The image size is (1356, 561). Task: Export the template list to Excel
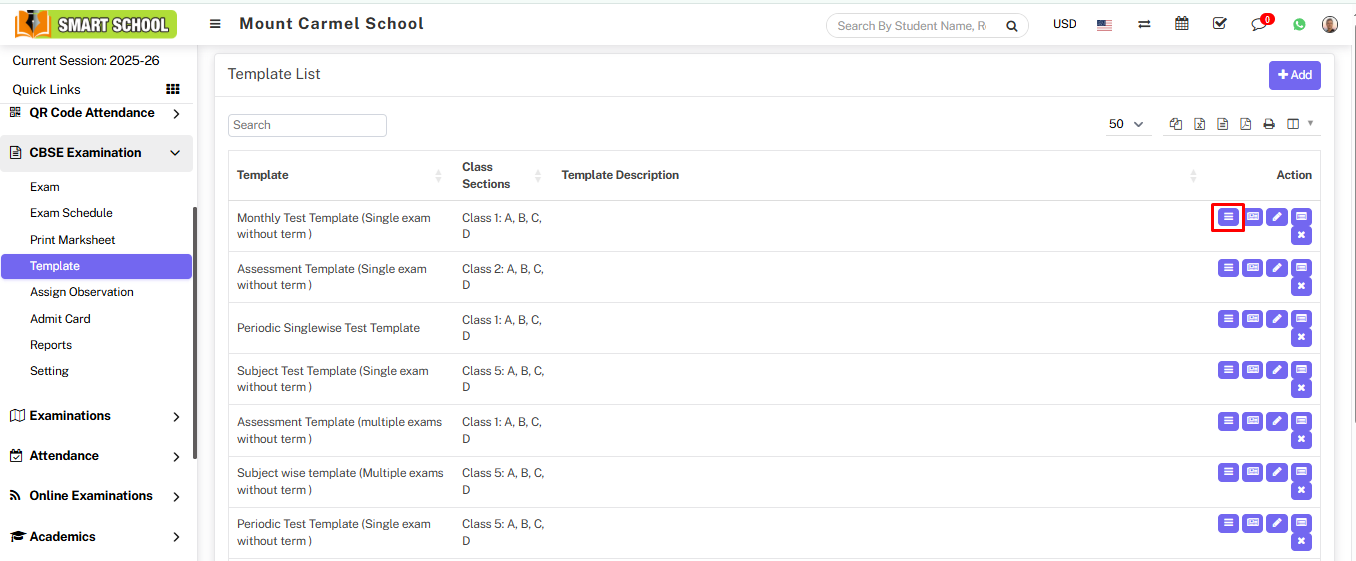click(x=1199, y=124)
